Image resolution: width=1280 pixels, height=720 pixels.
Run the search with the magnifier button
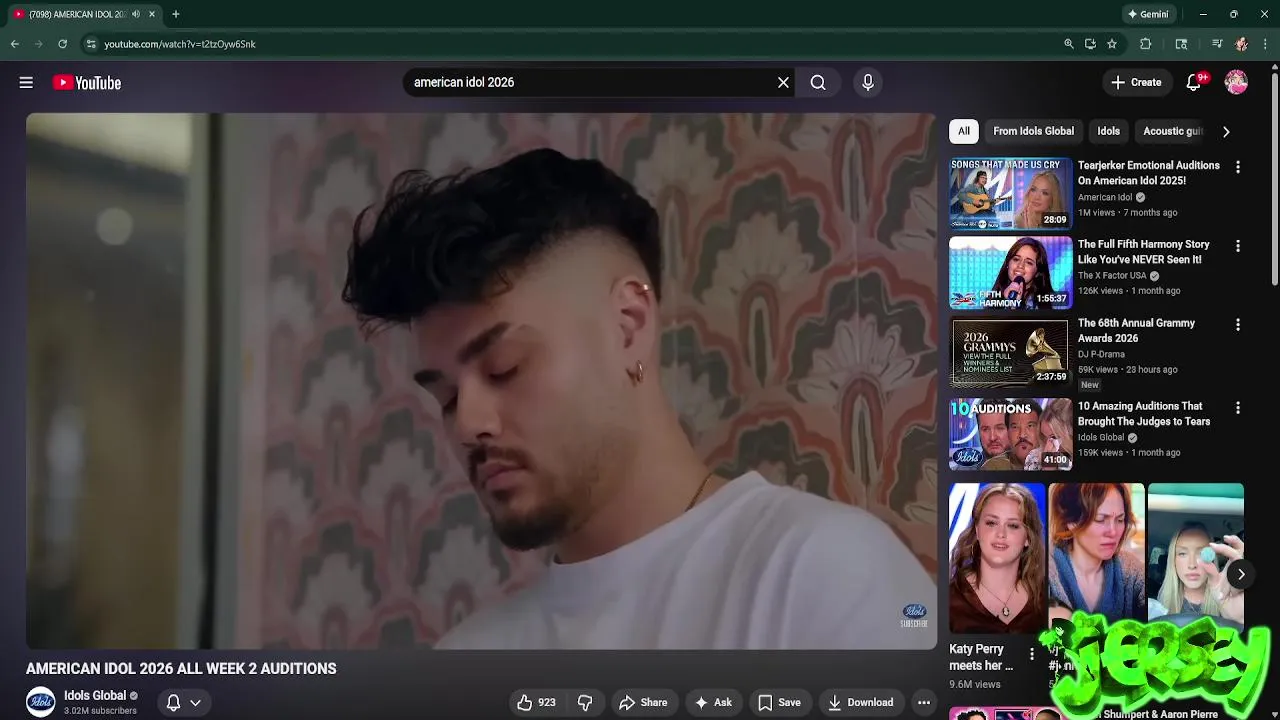pos(818,83)
